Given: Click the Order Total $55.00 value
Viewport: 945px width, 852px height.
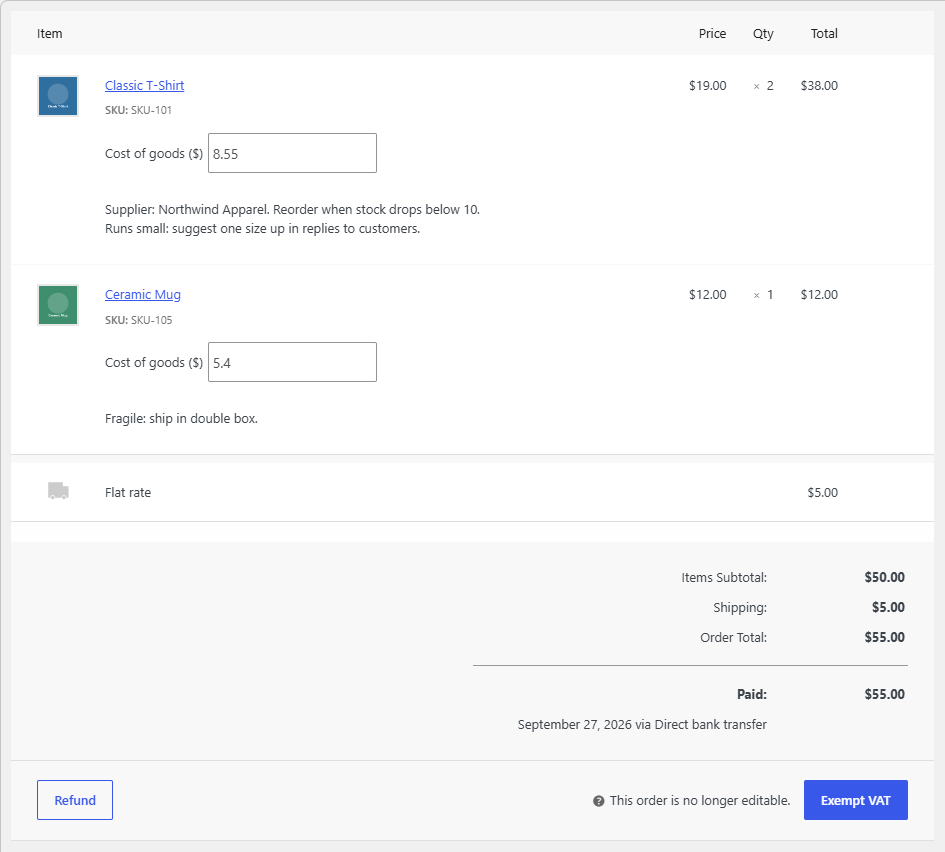Looking at the screenshot, I should click(x=885, y=637).
